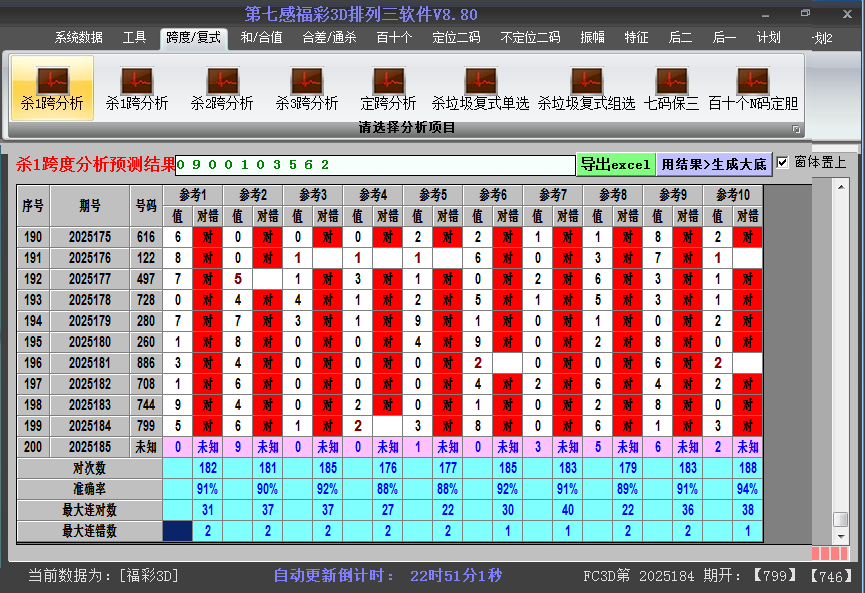This screenshot has height=593, width=865.
Task: Click the 参考5 column header
Action: click(x=433, y=195)
